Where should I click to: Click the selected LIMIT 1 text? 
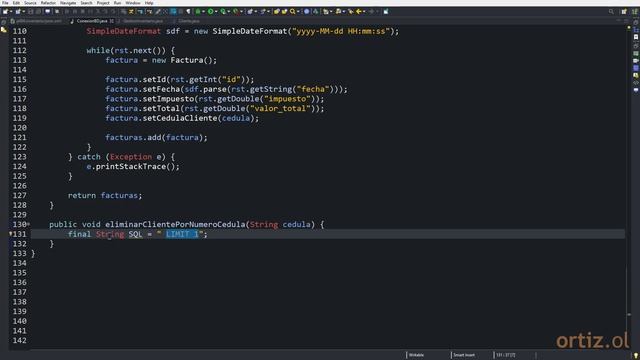coord(182,234)
